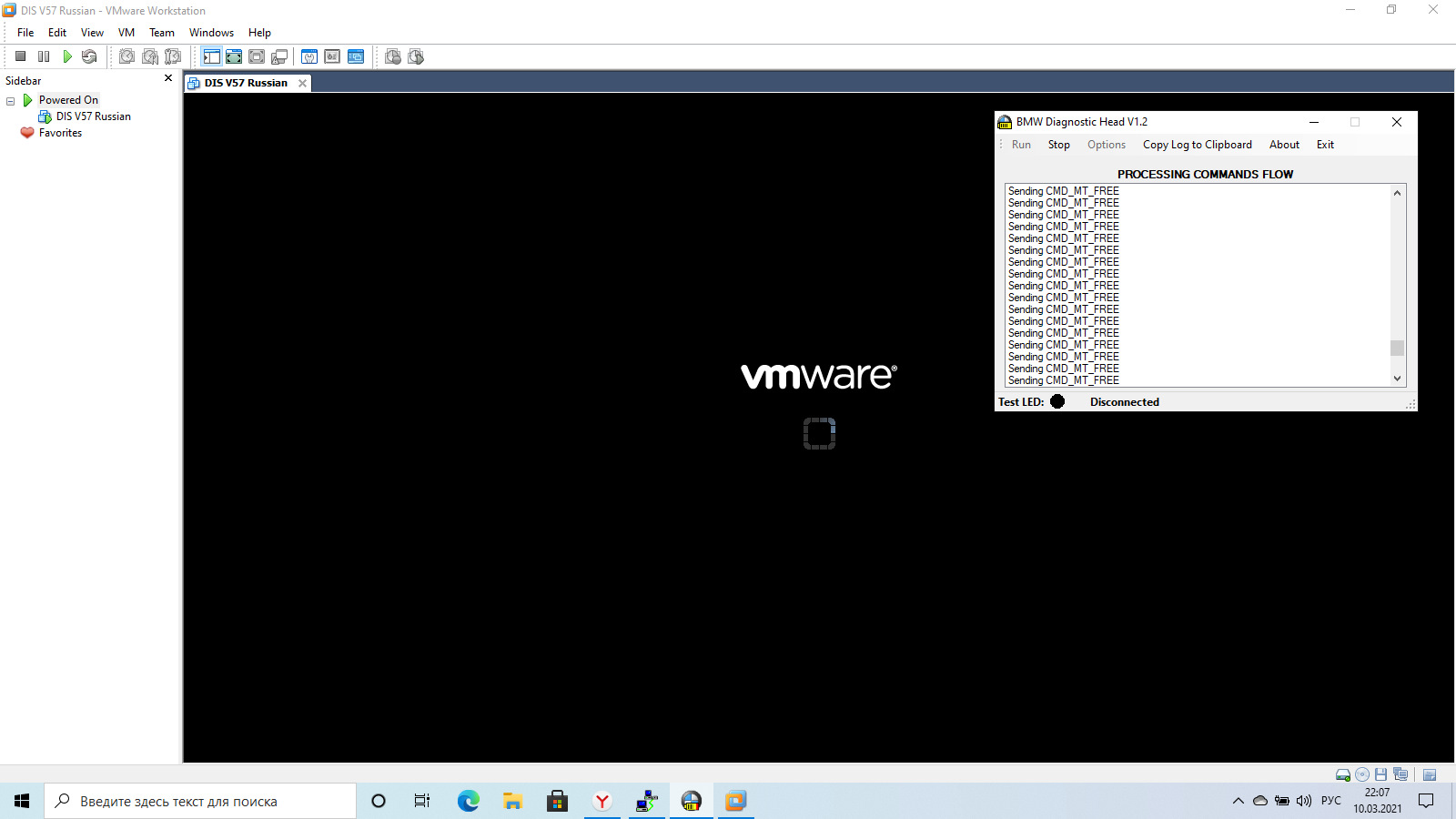Open Microsoft Edge from the taskbar
The image size is (1456, 819).
[468, 801]
